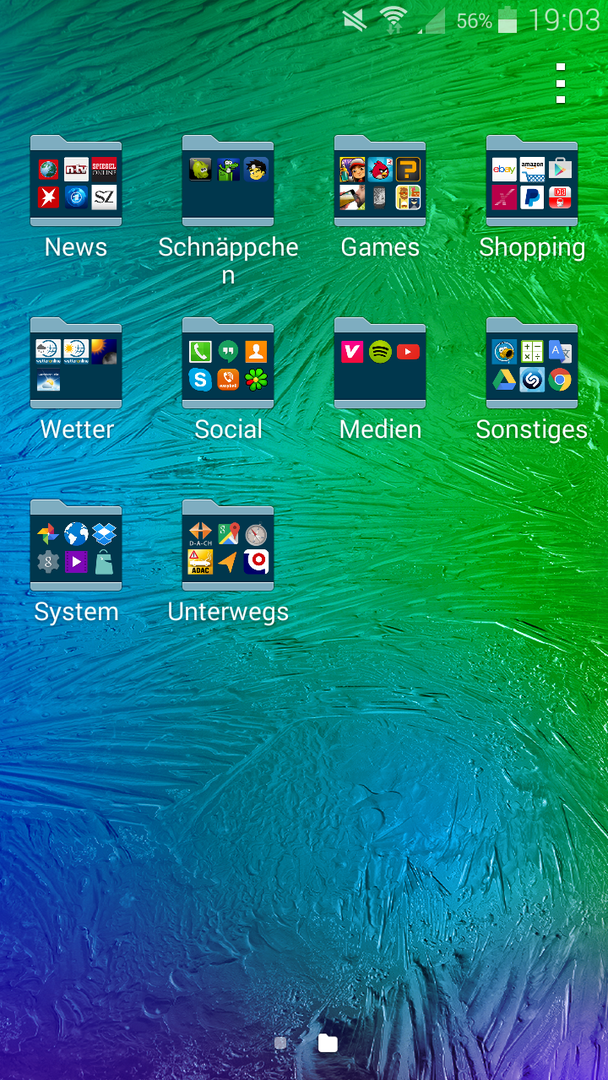This screenshot has width=608, height=1080.
Task: Tap the Angry Birds icon in Games
Action: click(380, 169)
